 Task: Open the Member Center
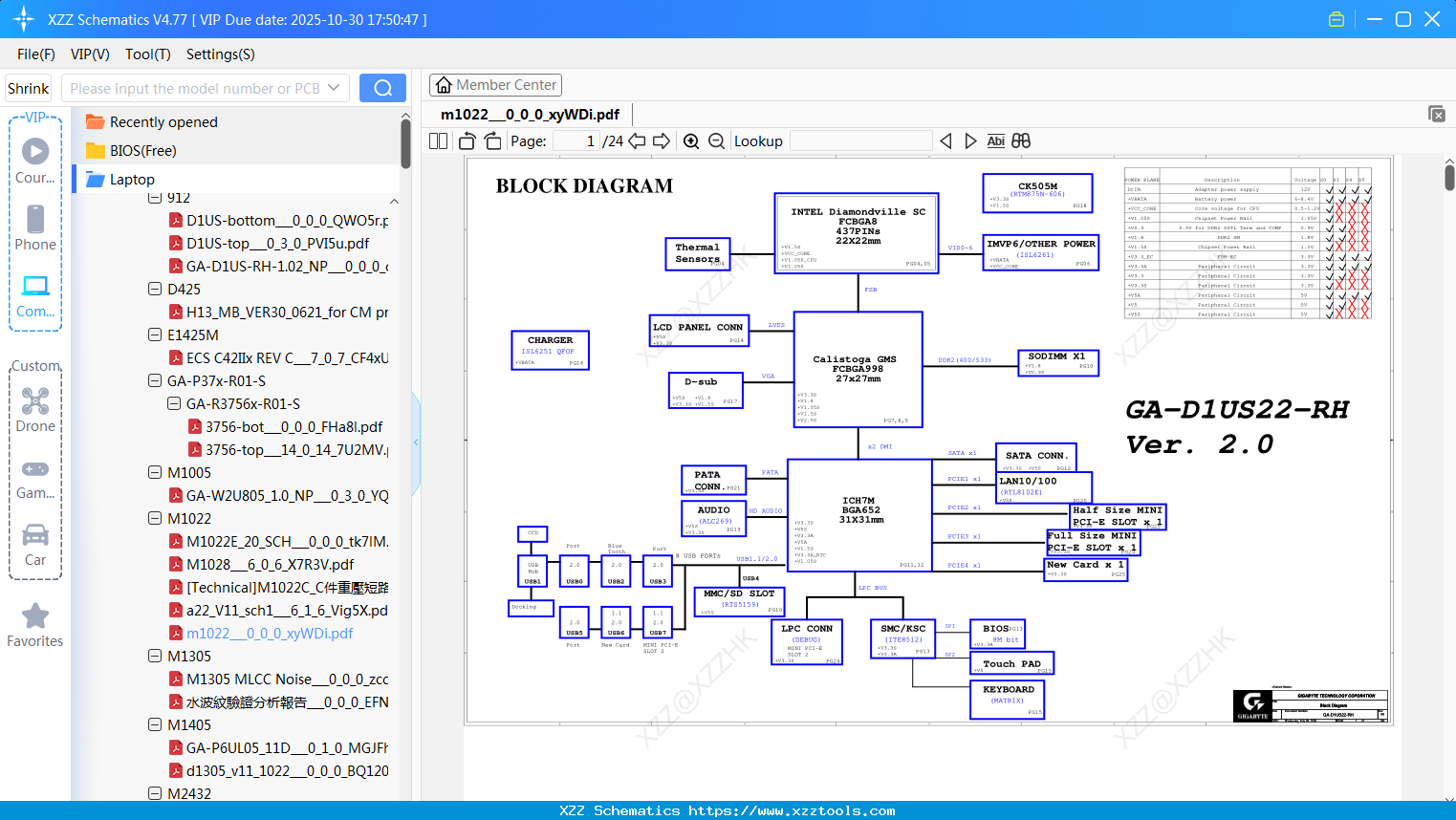(x=495, y=85)
